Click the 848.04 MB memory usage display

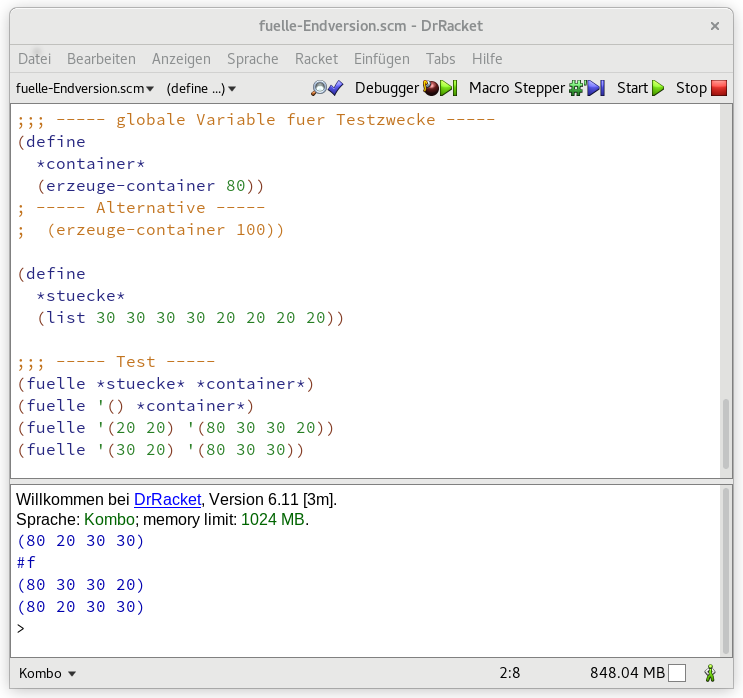[x=627, y=673]
